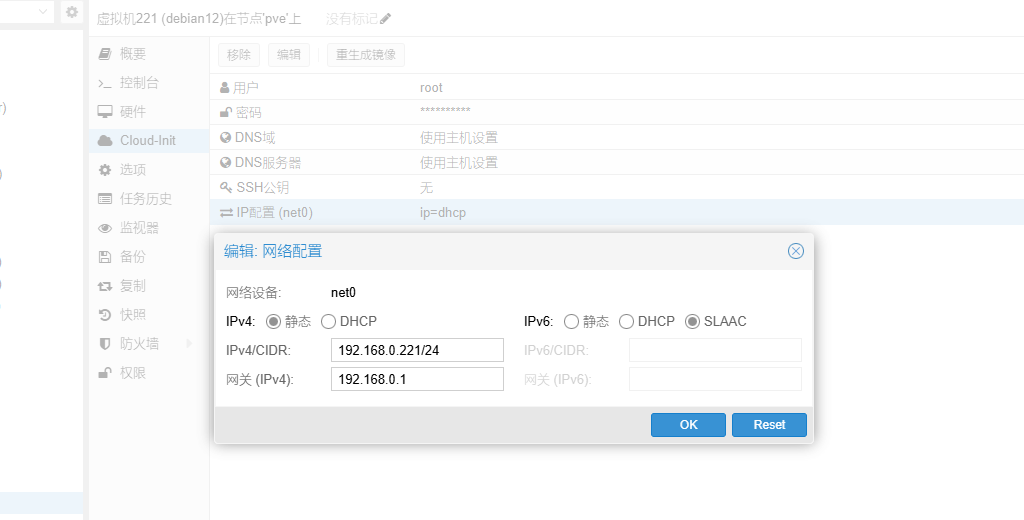Open settings gear at top left
The height and width of the screenshot is (520, 1024).
pos(72,12)
